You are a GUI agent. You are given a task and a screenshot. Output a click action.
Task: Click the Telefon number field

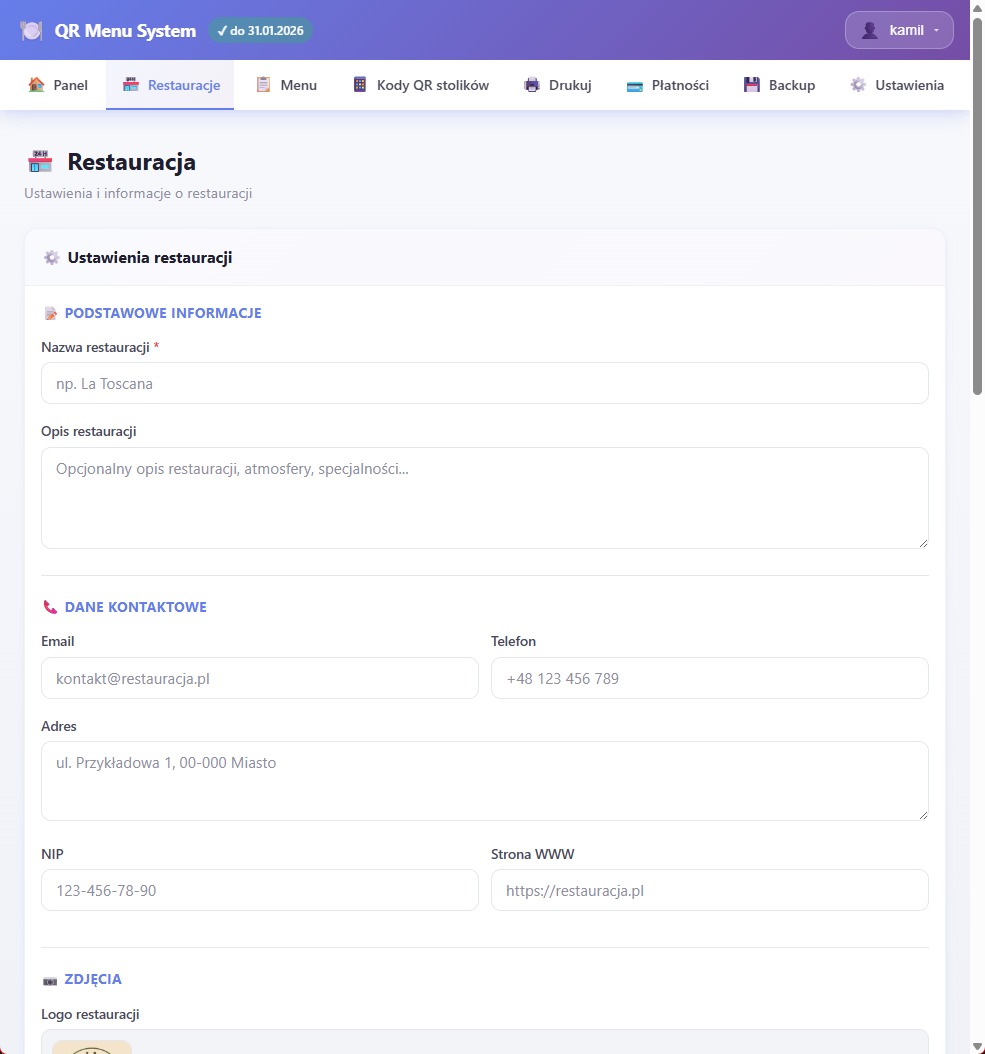click(709, 678)
